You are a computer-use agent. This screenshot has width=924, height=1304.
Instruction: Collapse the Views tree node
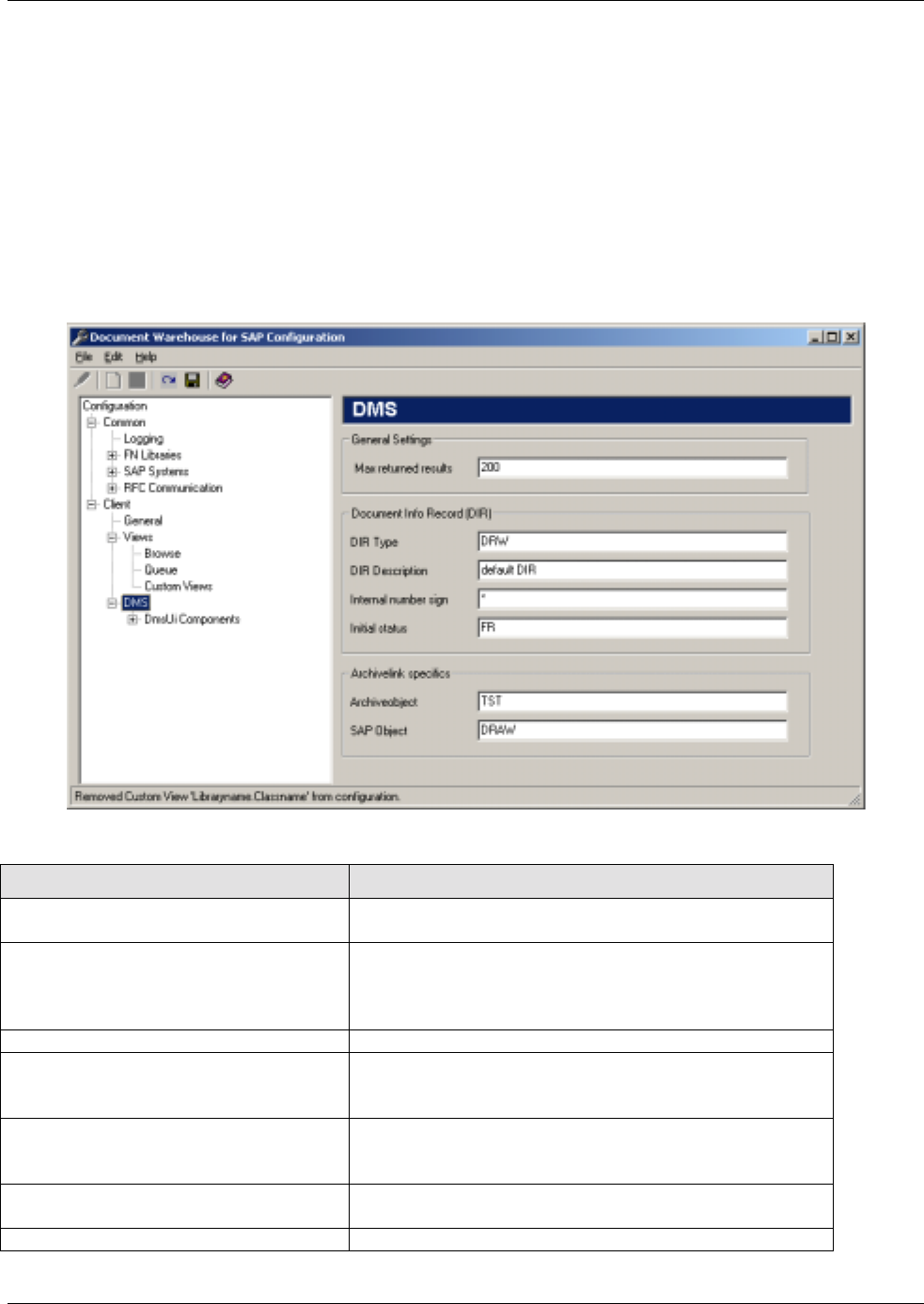(x=112, y=538)
